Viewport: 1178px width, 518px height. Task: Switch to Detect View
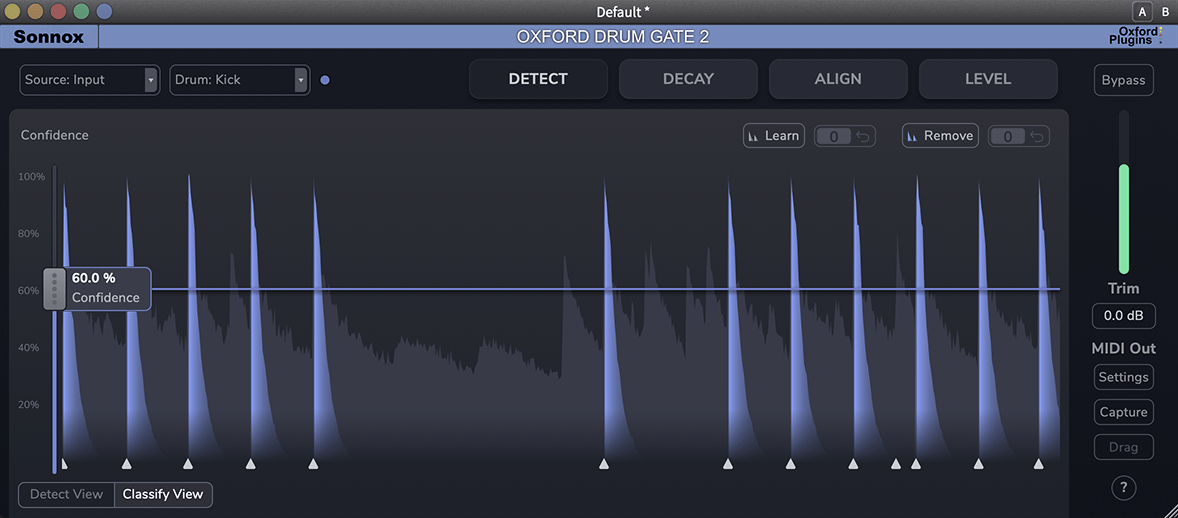click(66, 494)
